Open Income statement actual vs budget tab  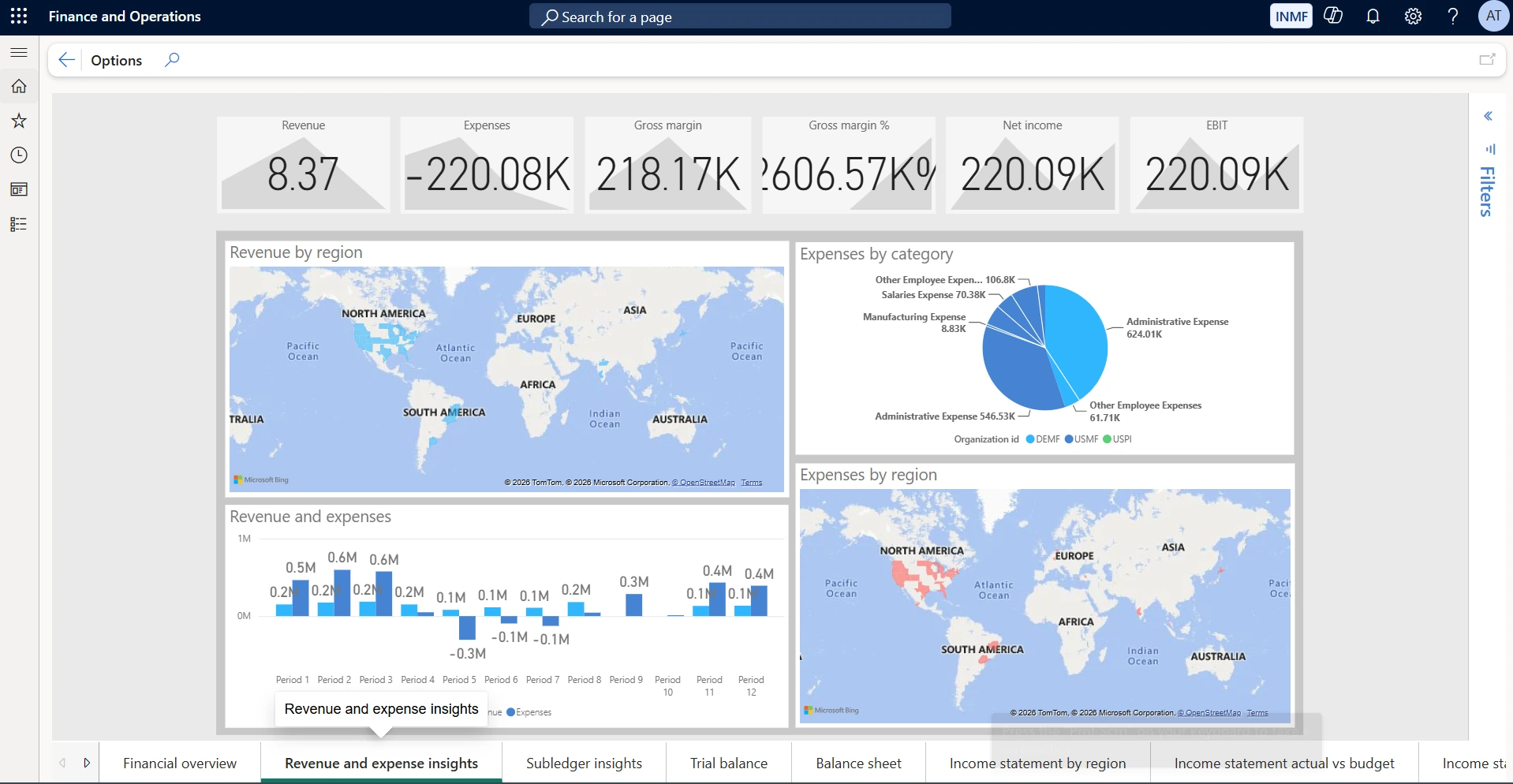(1284, 763)
